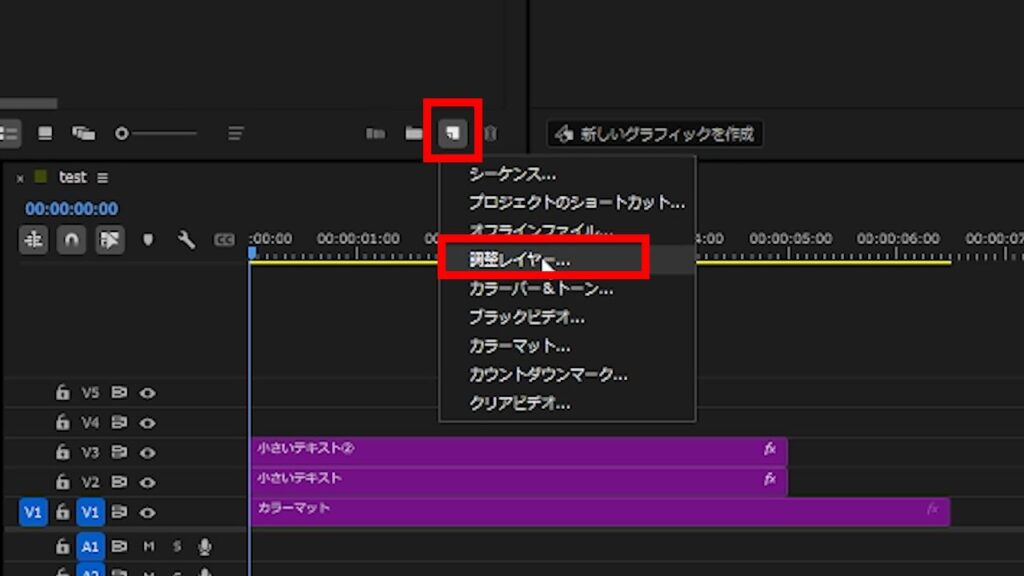This screenshot has height=576, width=1024.
Task: Hide track V4 output eye
Action: pyautogui.click(x=148, y=423)
